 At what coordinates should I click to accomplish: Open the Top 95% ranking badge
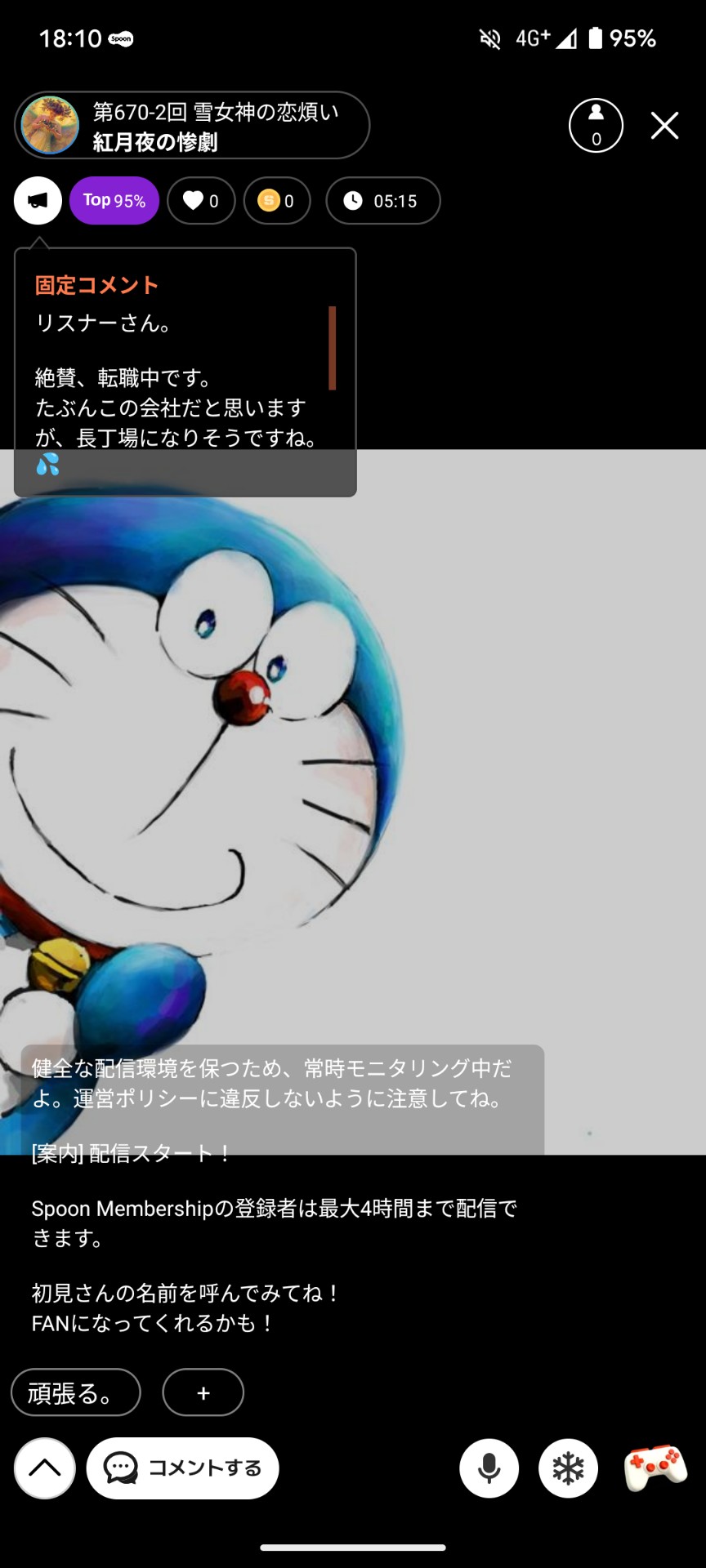tap(114, 201)
